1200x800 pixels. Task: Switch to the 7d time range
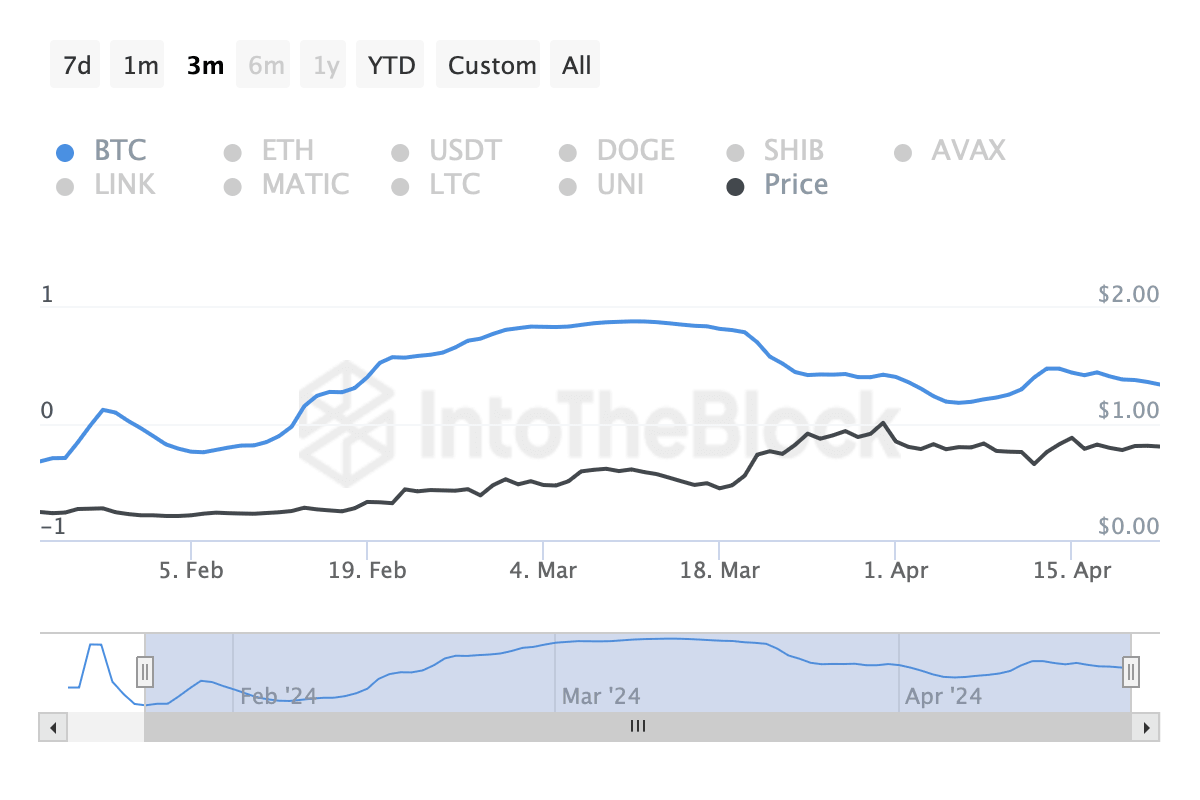(x=75, y=64)
